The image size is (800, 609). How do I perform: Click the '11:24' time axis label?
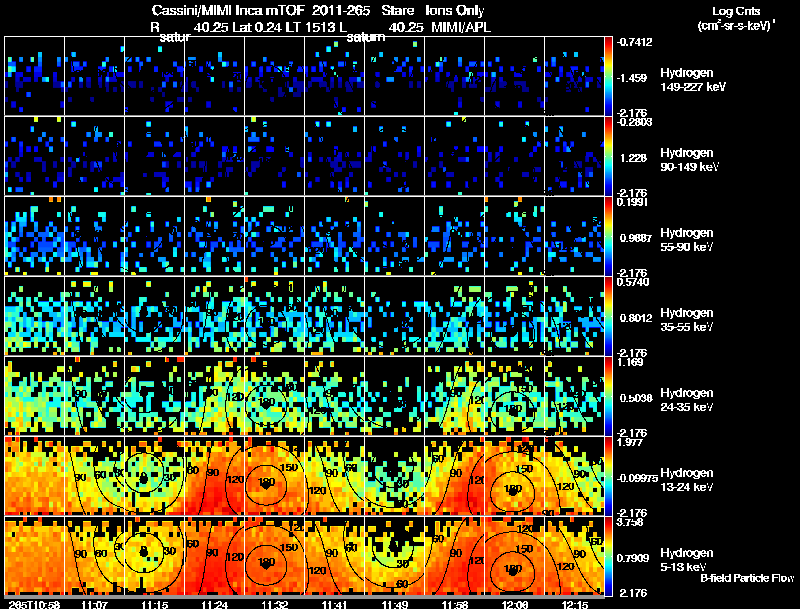click(x=214, y=604)
